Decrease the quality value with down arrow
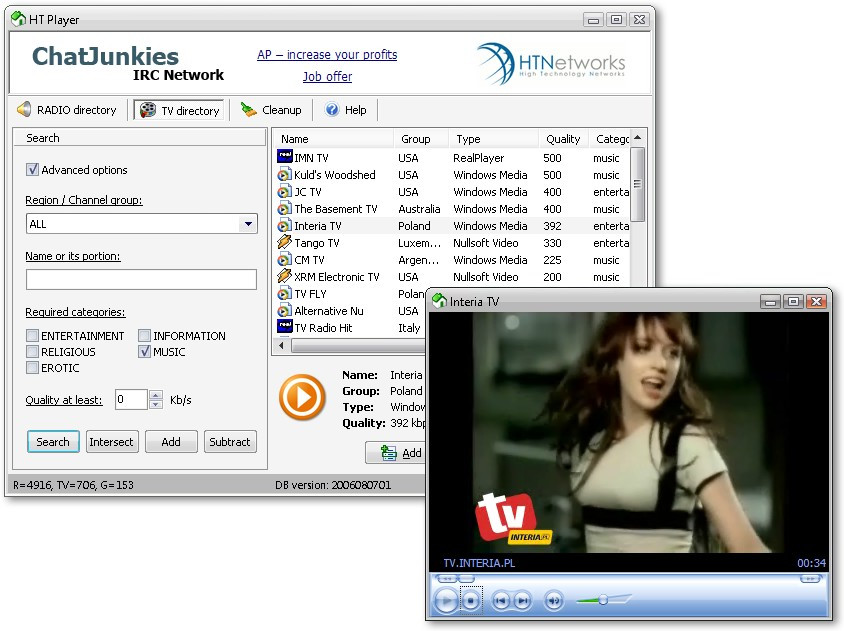 [x=156, y=404]
